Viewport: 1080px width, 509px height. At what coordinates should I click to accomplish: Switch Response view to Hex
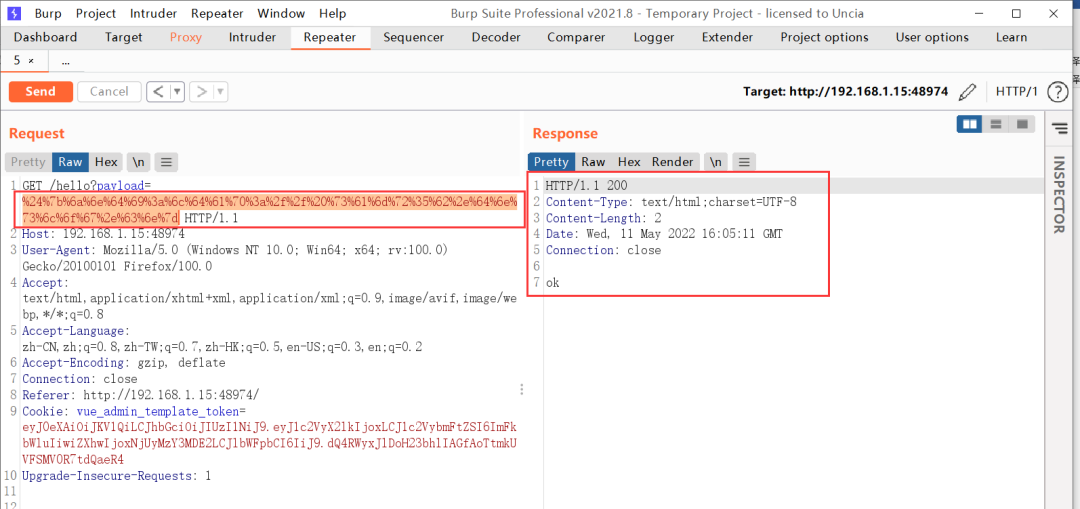coord(629,162)
